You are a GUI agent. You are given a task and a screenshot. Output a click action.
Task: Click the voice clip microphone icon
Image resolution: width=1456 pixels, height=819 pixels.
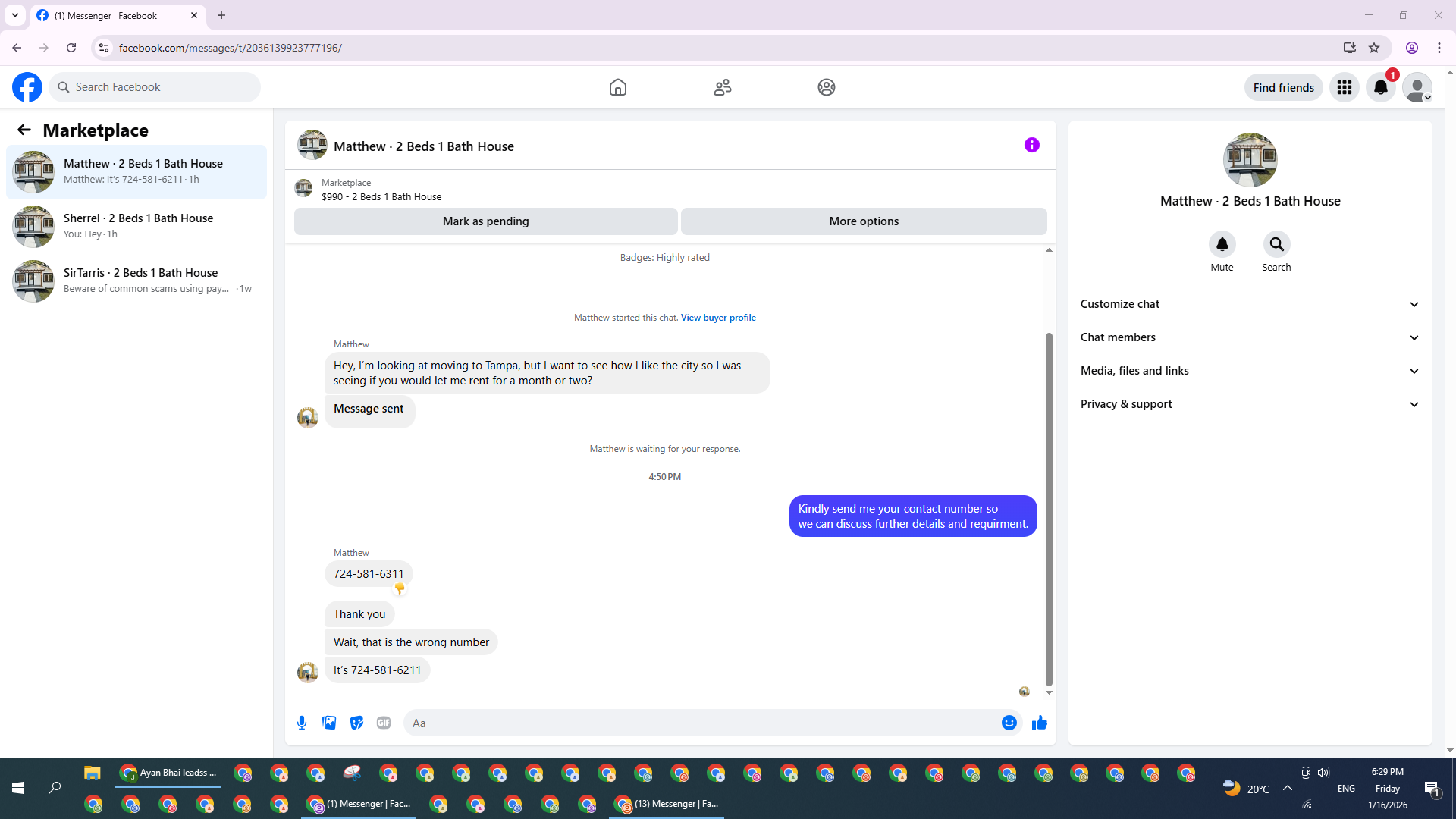click(302, 723)
